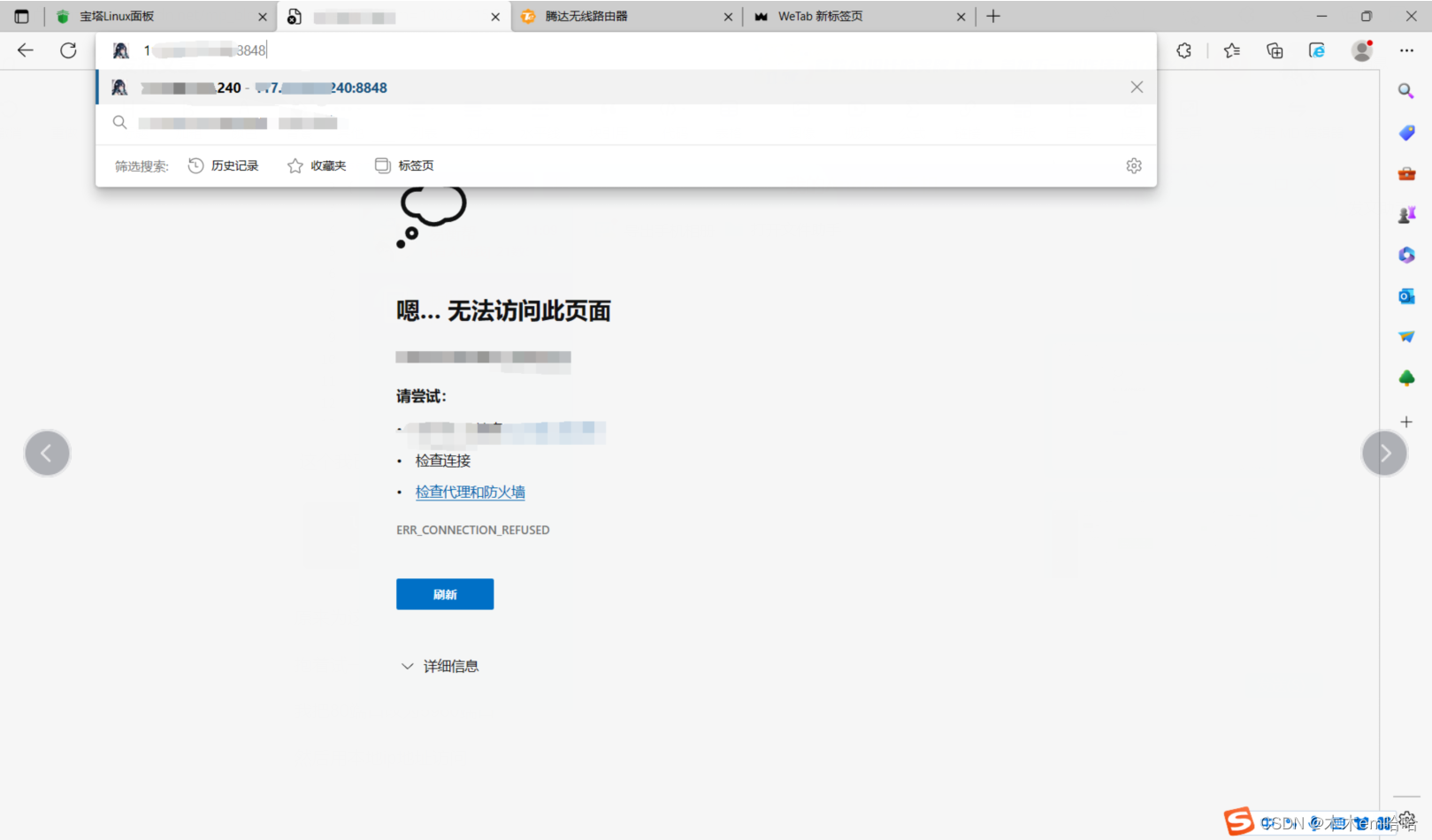Click the browser back arrow button

[26, 50]
